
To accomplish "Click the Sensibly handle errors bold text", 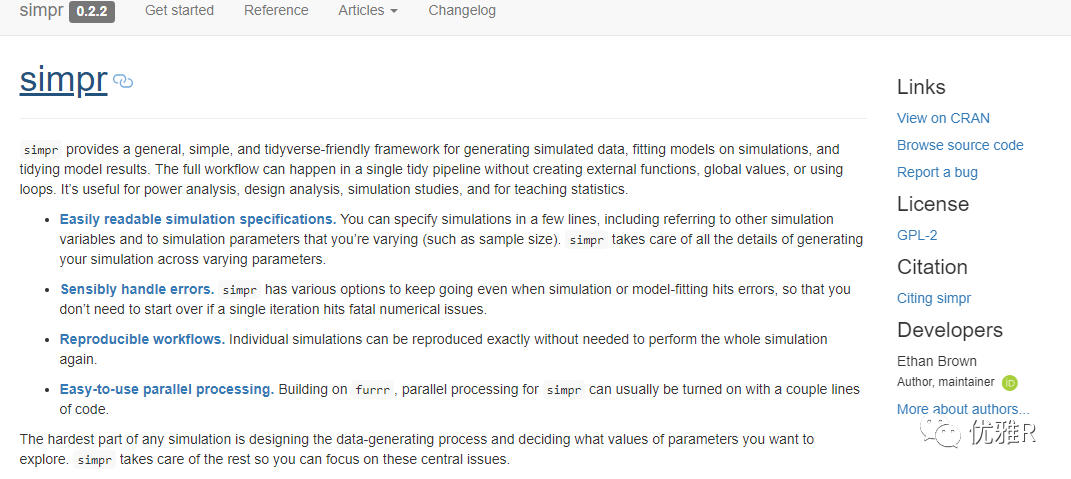I will tap(137, 289).
